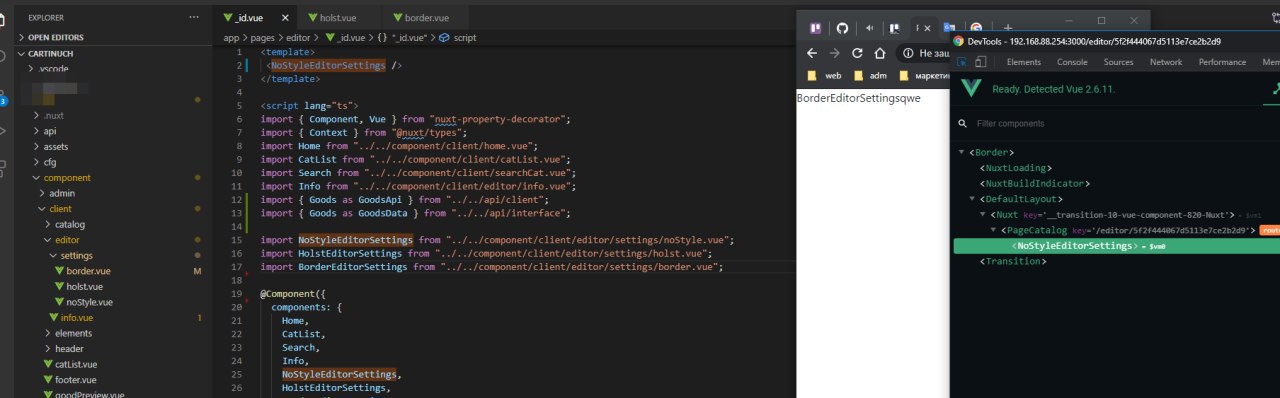Click 'script' breadcrumb segment
The image size is (1280, 398).
[x=465, y=37]
